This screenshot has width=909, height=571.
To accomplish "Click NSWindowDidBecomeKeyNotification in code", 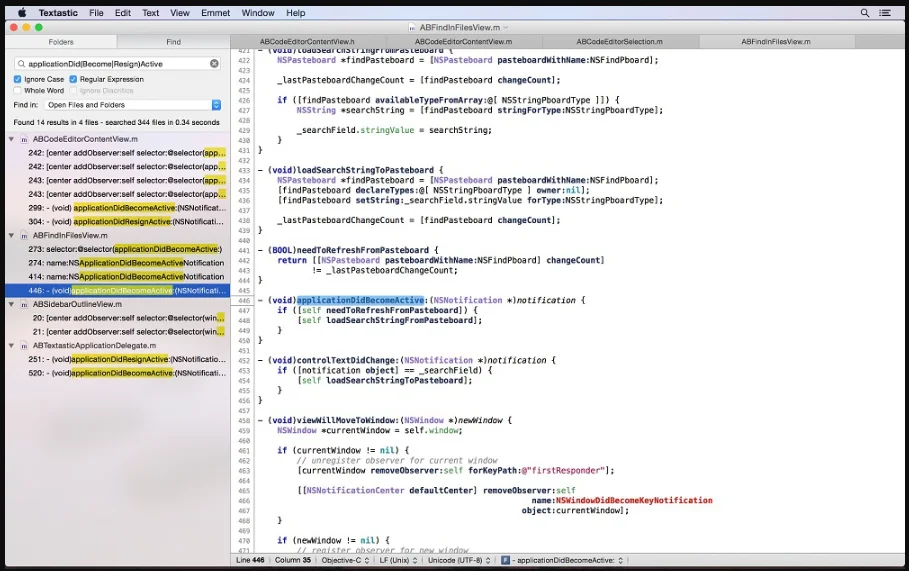I will click(x=634, y=500).
